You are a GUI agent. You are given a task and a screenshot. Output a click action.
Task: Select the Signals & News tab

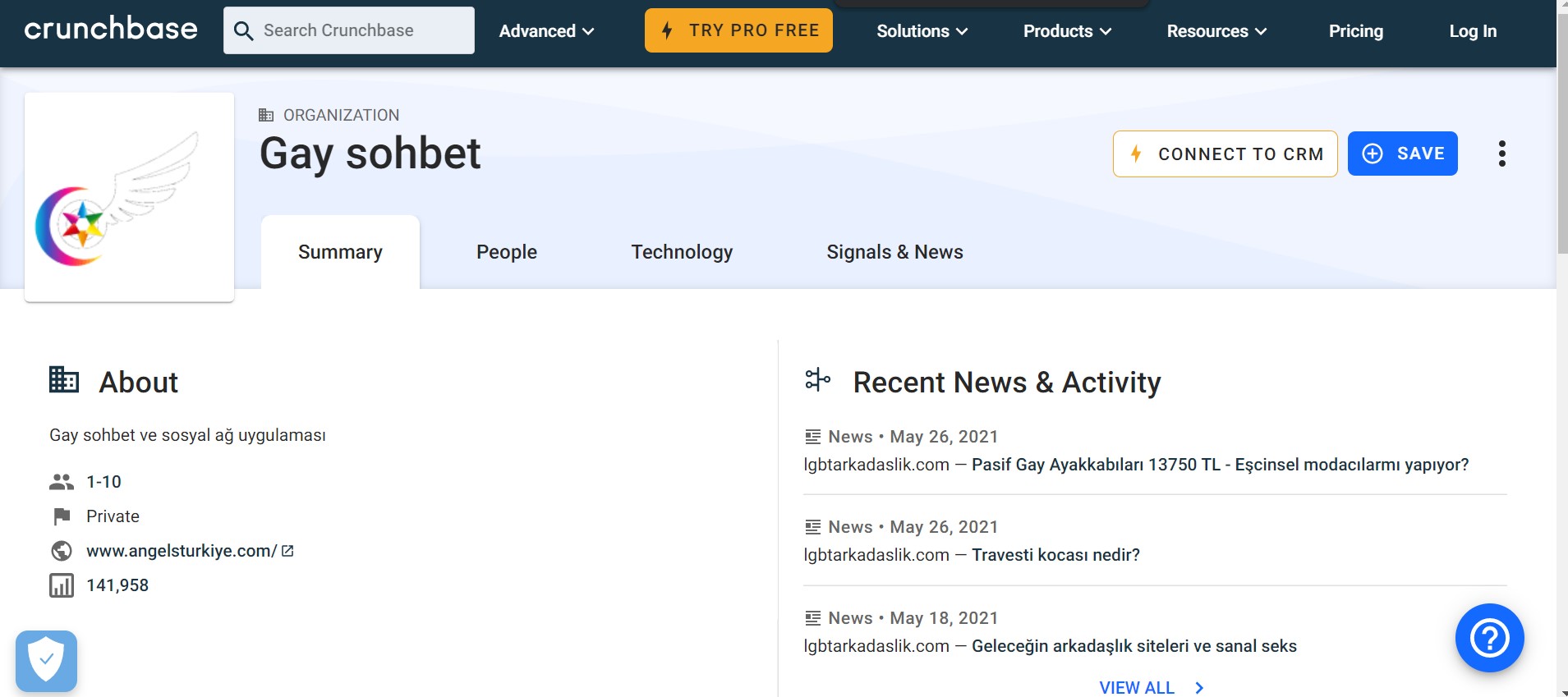[x=894, y=252]
